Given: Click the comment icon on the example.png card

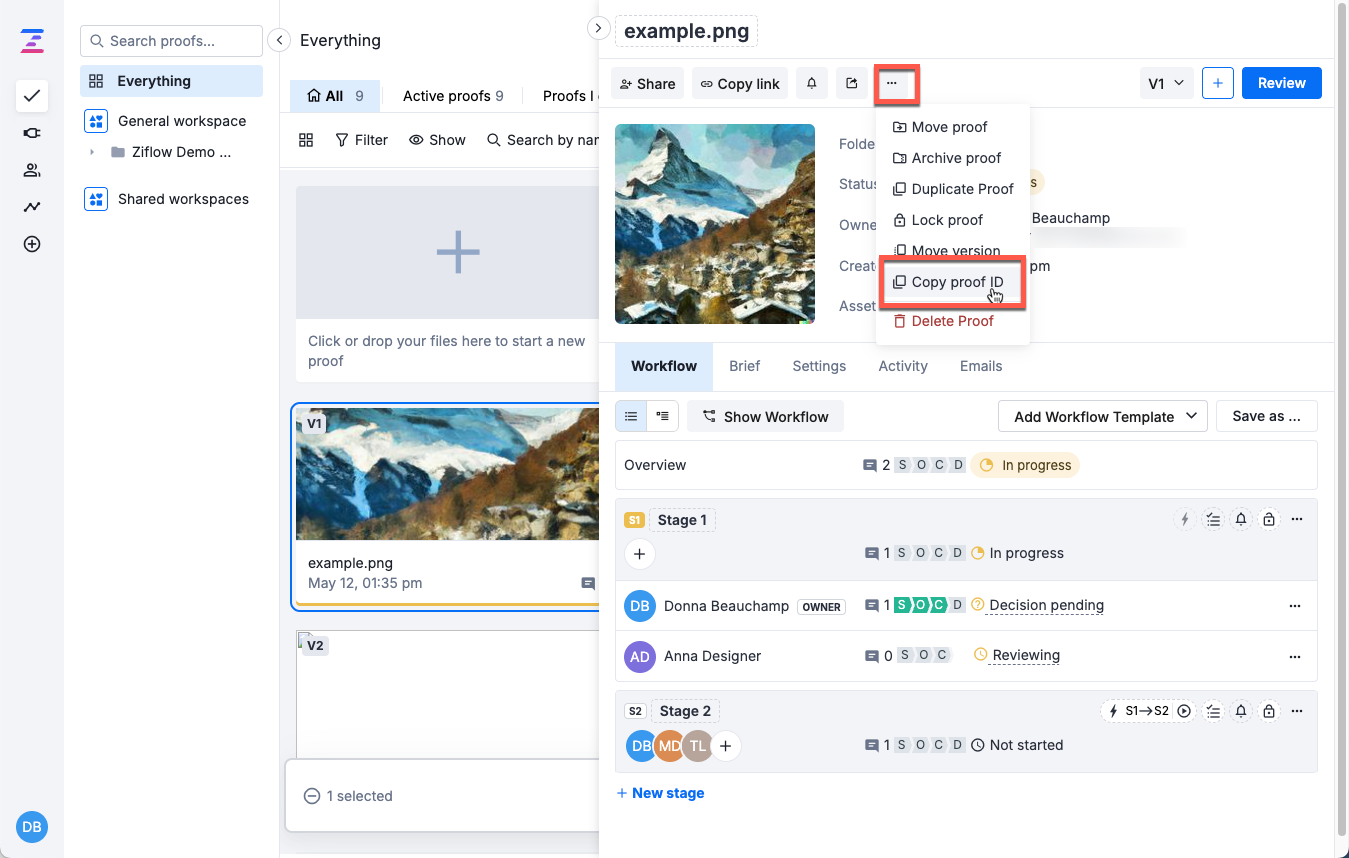Looking at the screenshot, I should tap(588, 583).
